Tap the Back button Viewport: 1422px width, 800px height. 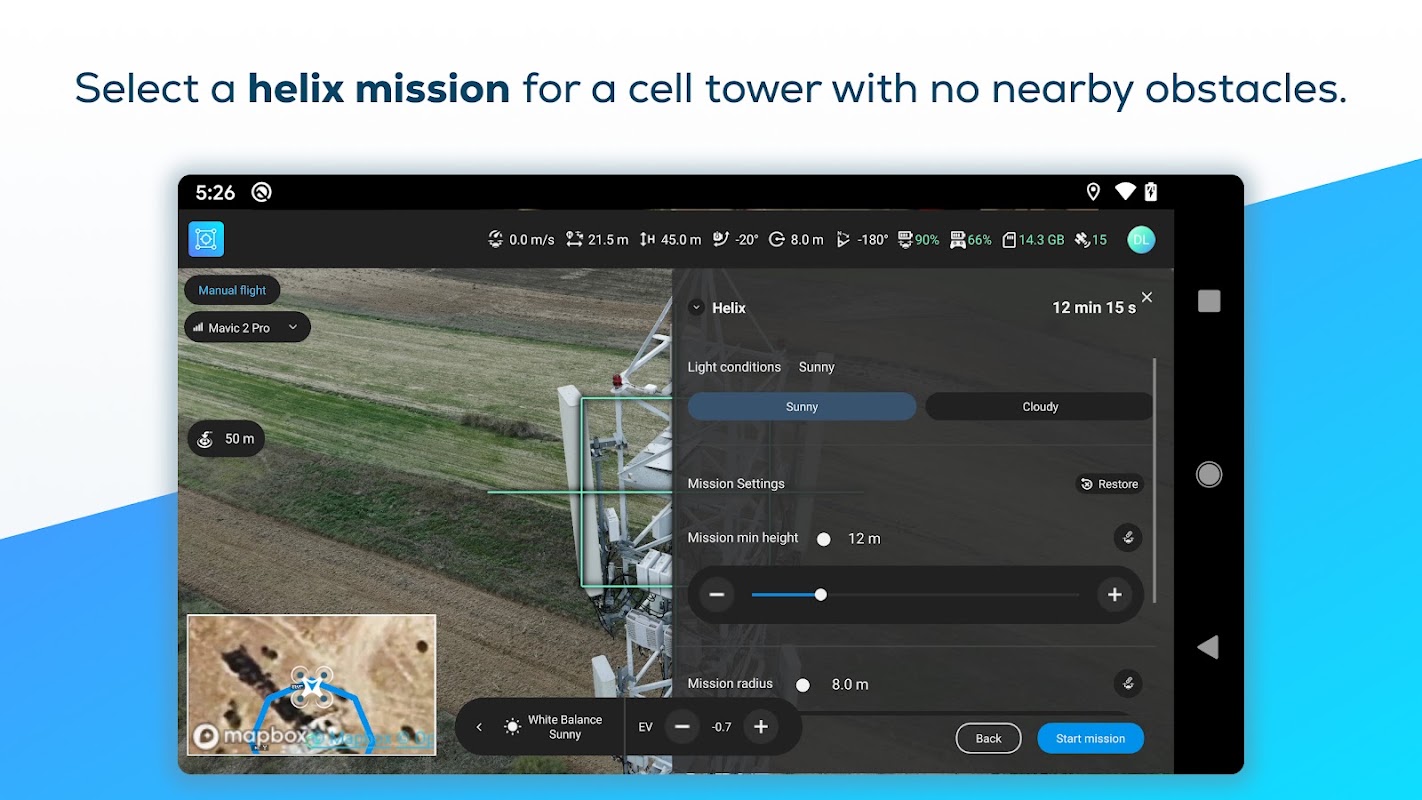pyautogui.click(x=988, y=738)
